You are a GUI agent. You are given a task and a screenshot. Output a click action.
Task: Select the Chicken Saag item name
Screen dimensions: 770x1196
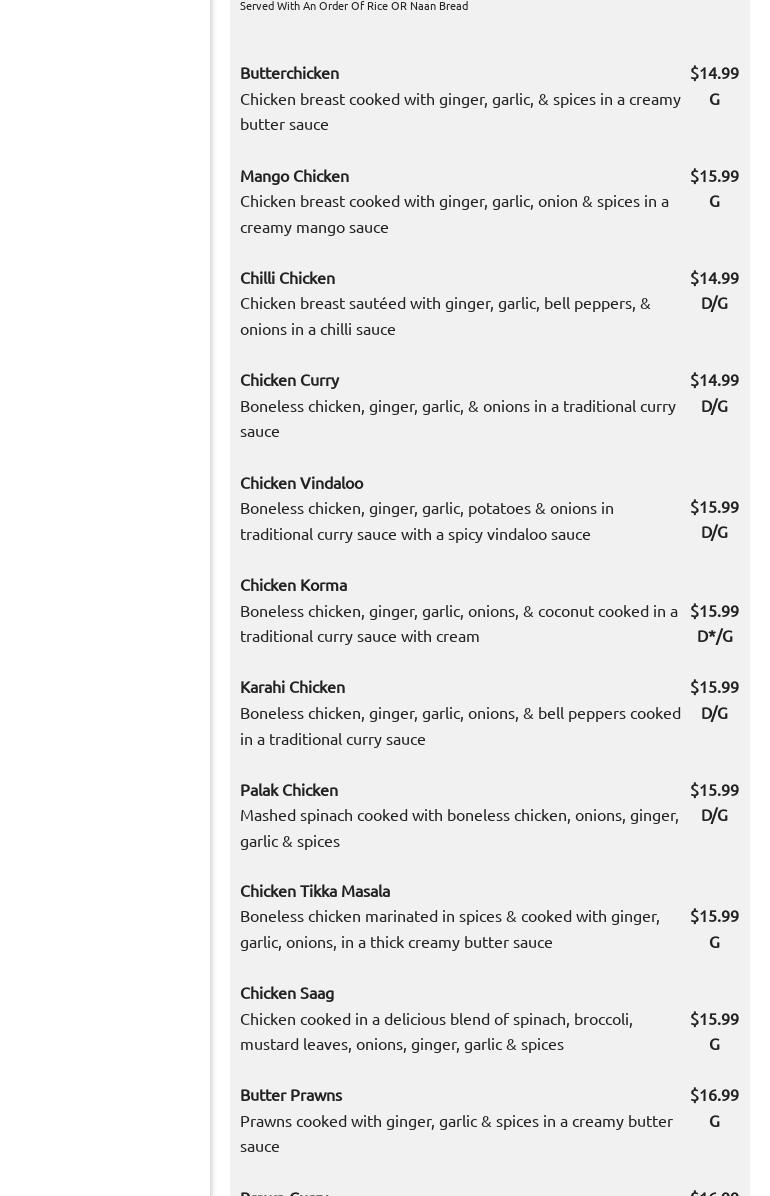point(287,993)
